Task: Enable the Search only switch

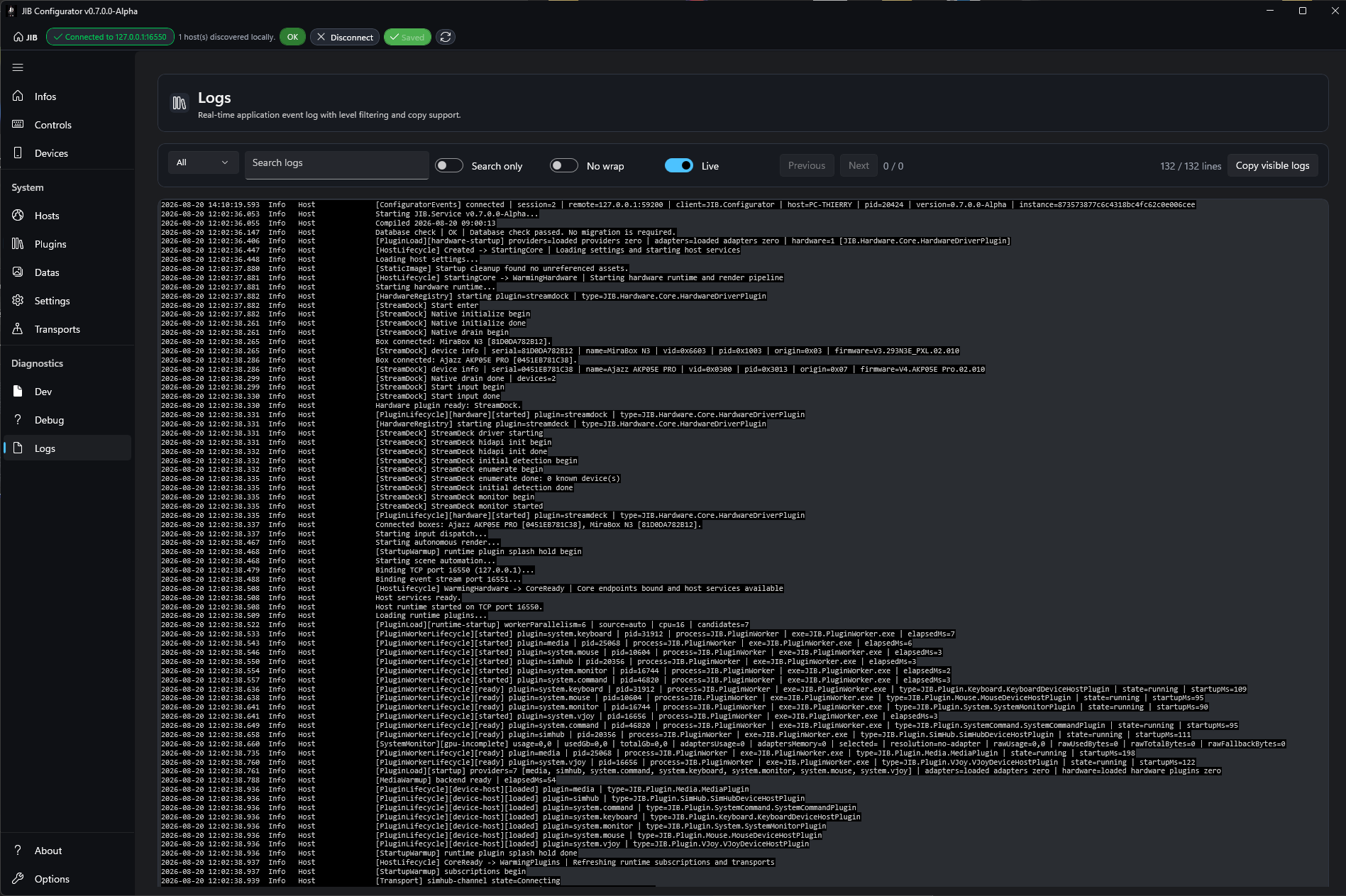Action: [449, 165]
